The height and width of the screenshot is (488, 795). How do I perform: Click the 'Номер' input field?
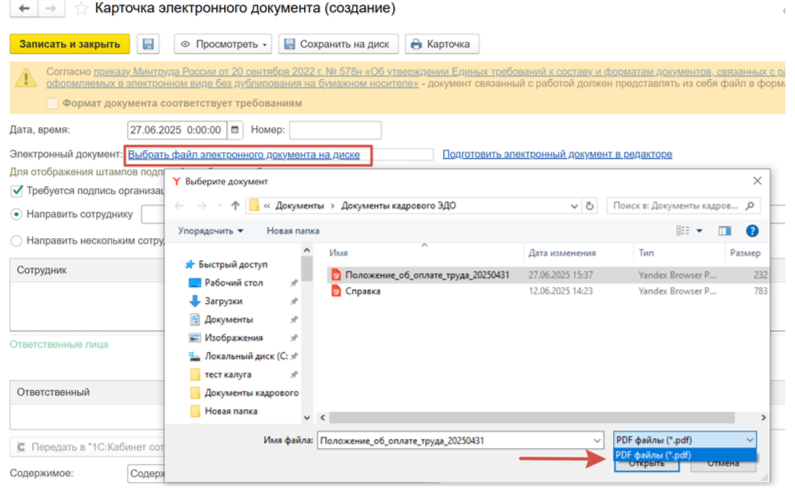[x=335, y=130]
